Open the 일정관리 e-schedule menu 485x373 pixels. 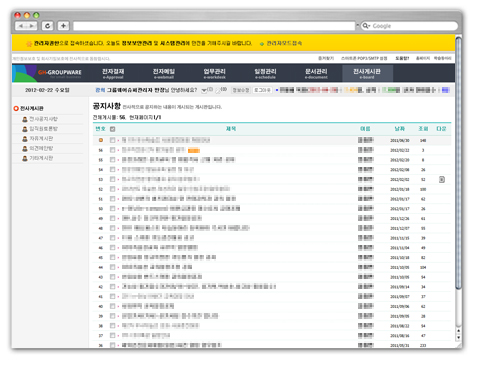[265, 74]
